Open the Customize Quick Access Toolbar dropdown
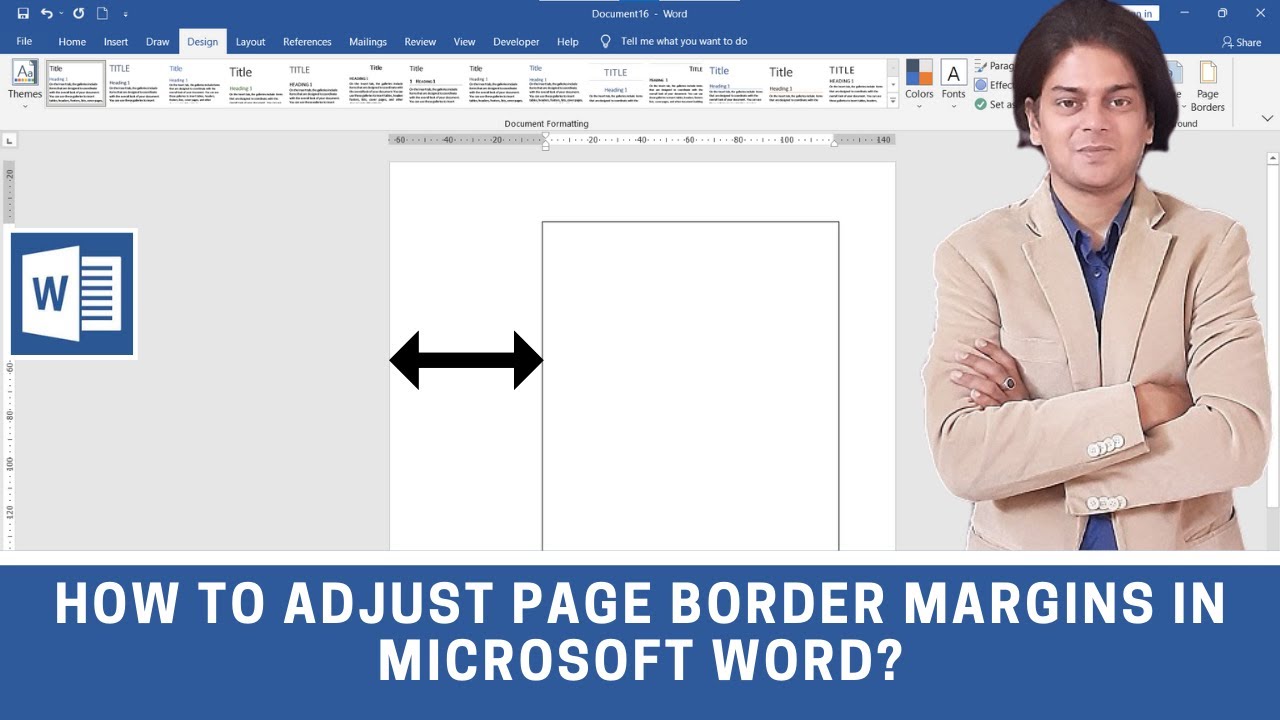The height and width of the screenshot is (720, 1280). coord(125,14)
